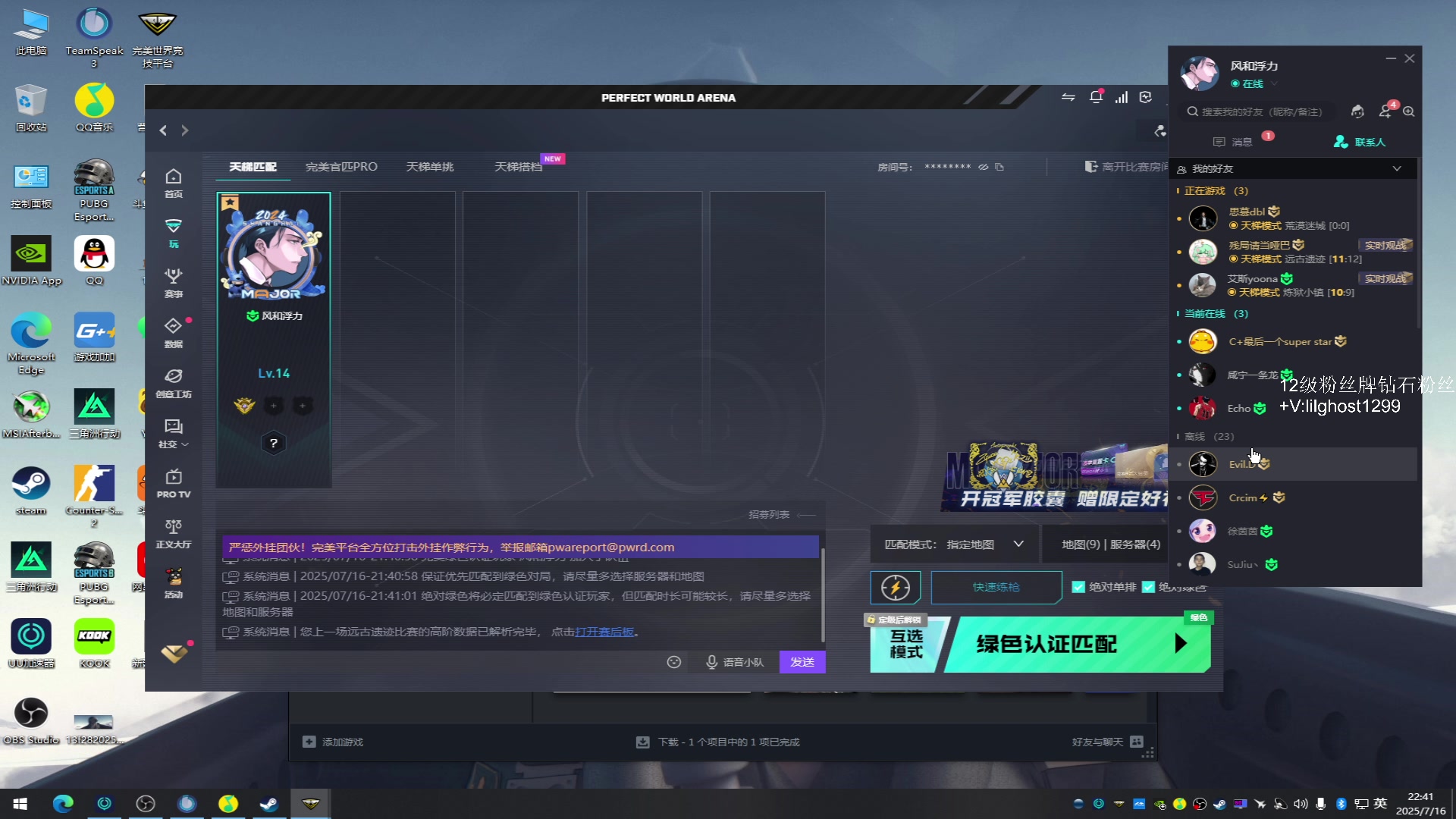The width and height of the screenshot is (1456, 819).
Task: Click the locked 互选模式 button
Action: point(907,644)
